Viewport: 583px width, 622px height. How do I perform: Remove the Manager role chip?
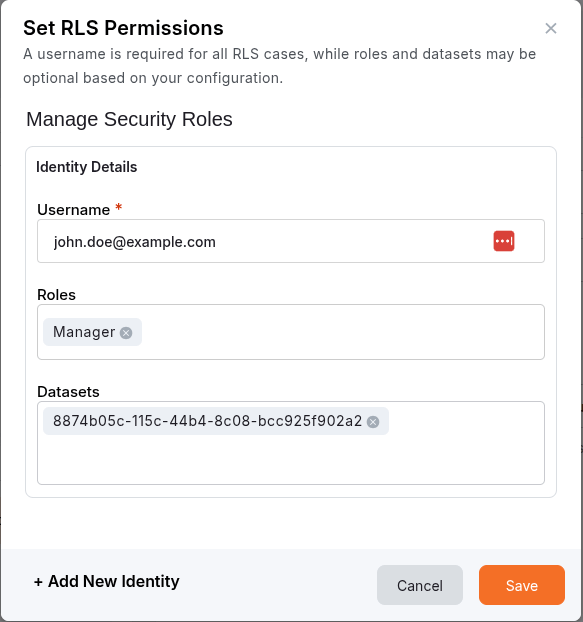click(x=126, y=332)
